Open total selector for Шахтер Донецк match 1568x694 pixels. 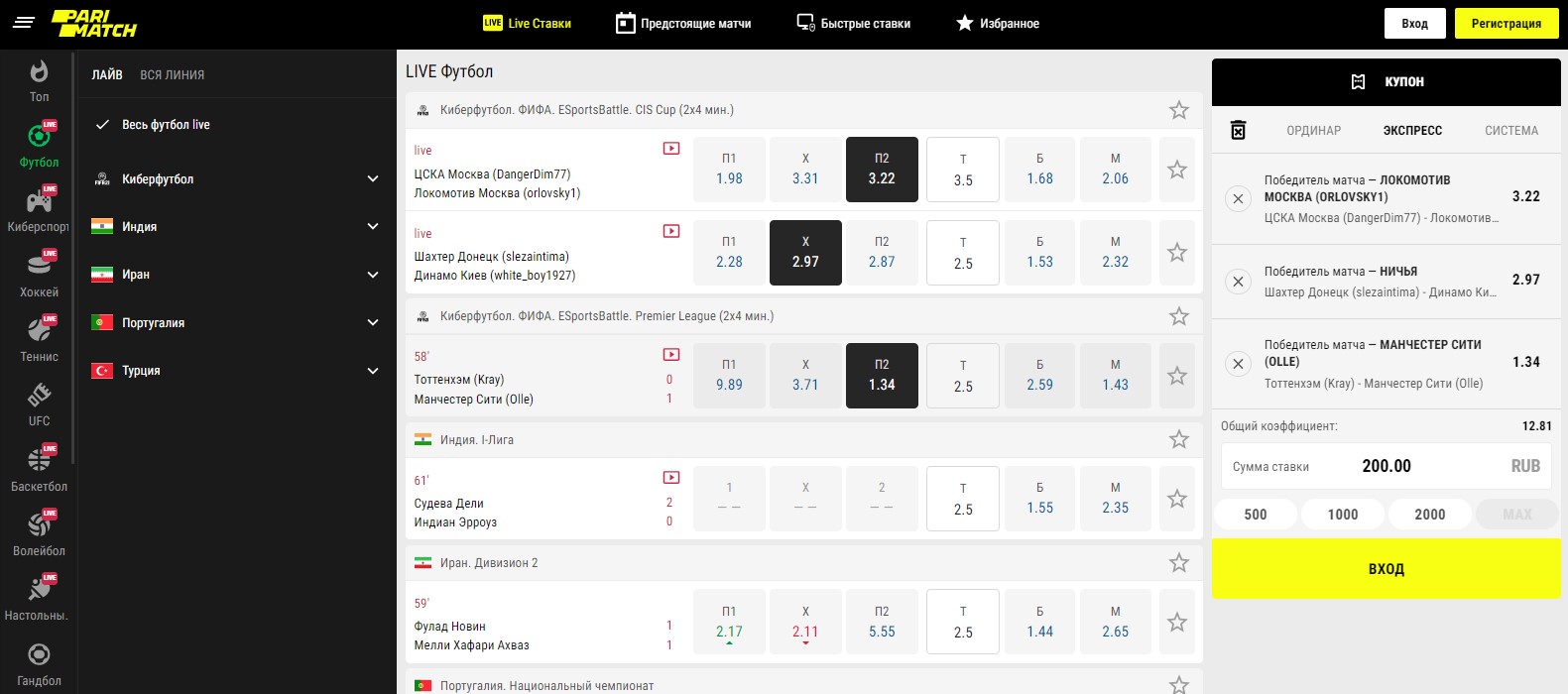963,253
